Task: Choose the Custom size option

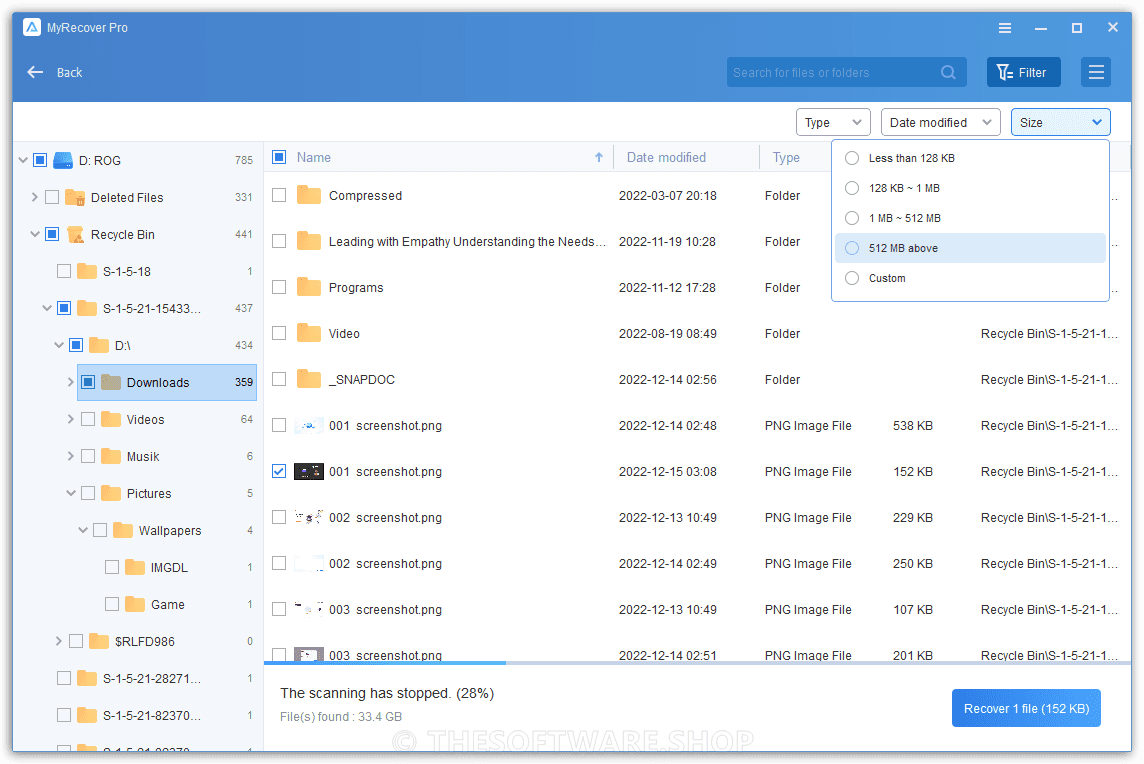Action: pos(852,278)
